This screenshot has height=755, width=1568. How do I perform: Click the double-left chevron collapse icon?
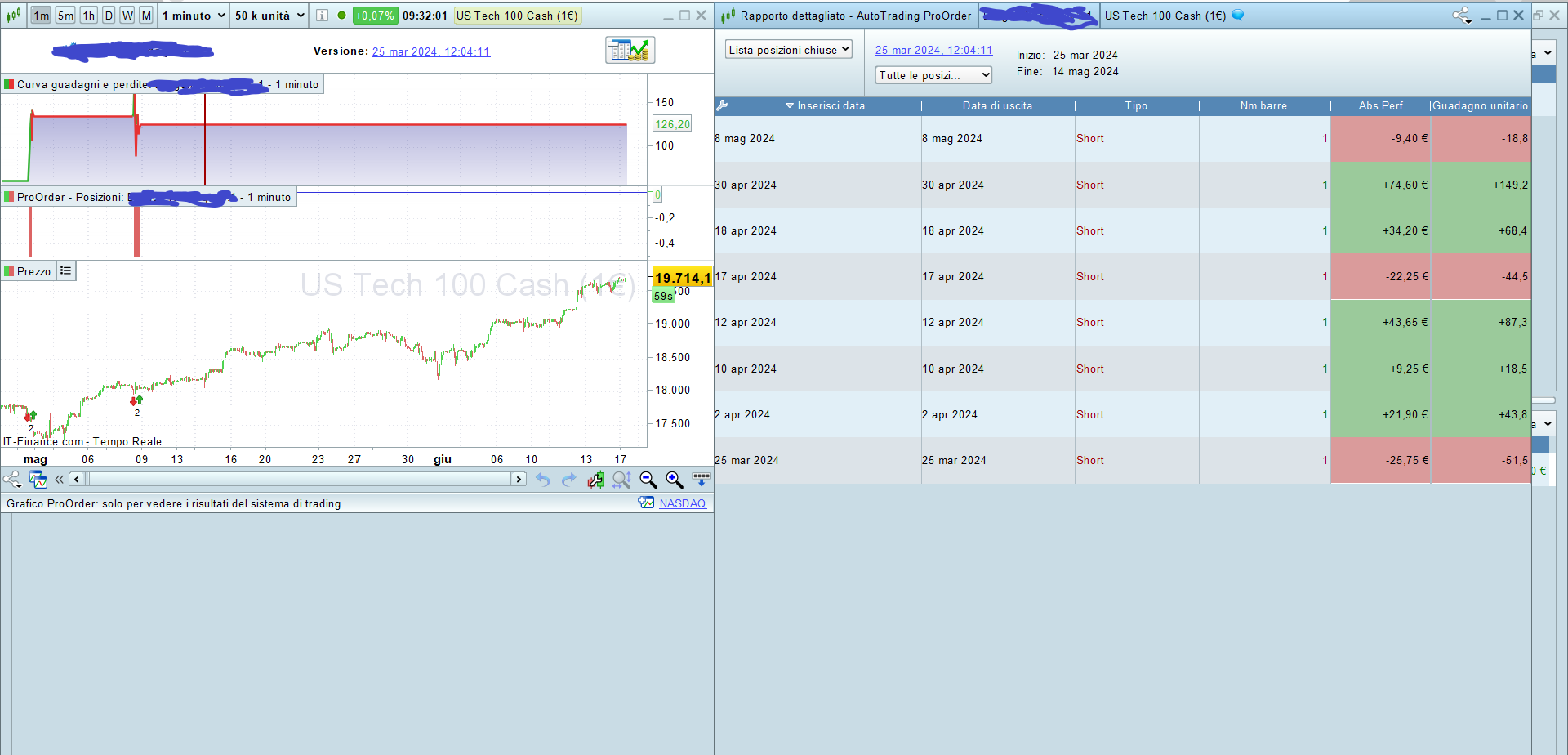tap(59, 480)
